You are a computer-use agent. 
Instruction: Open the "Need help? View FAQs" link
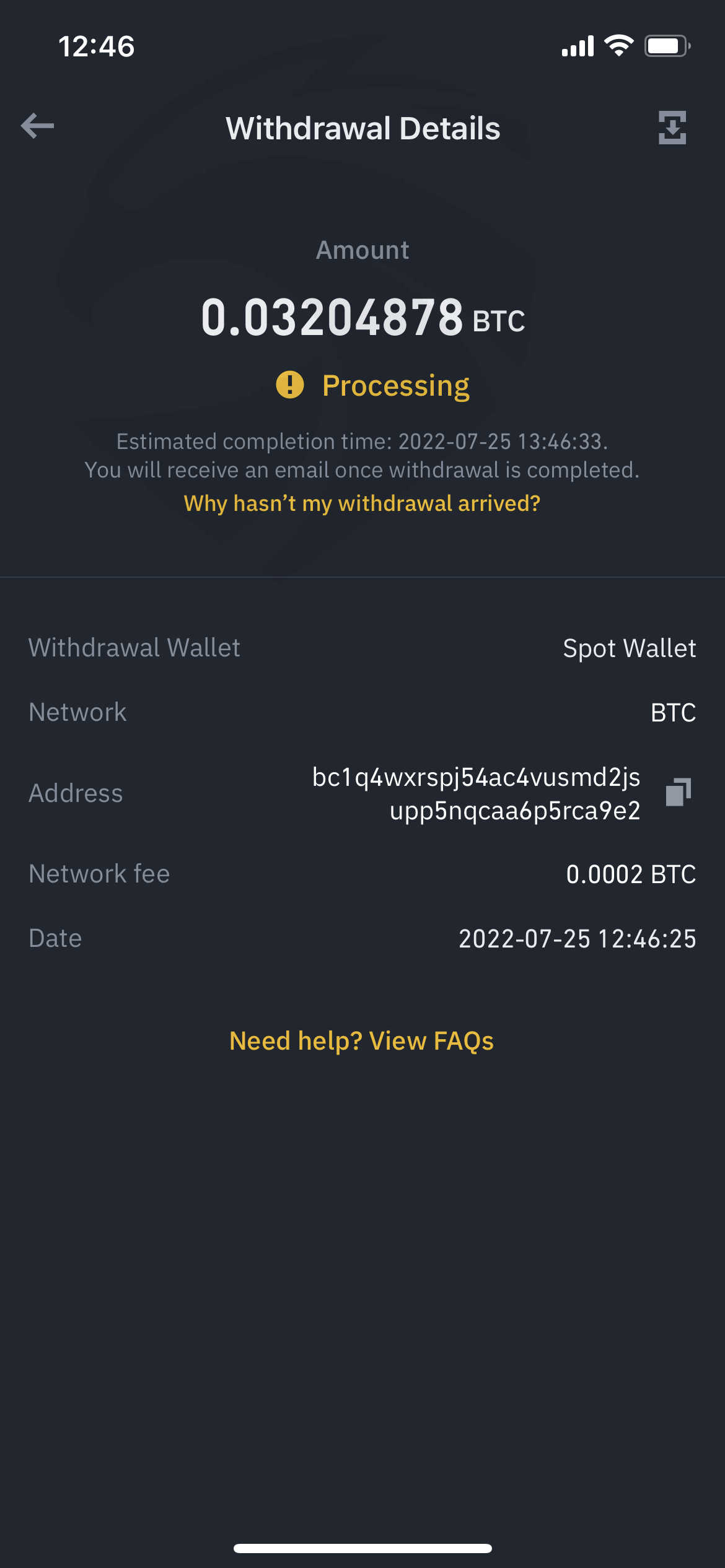[362, 1041]
